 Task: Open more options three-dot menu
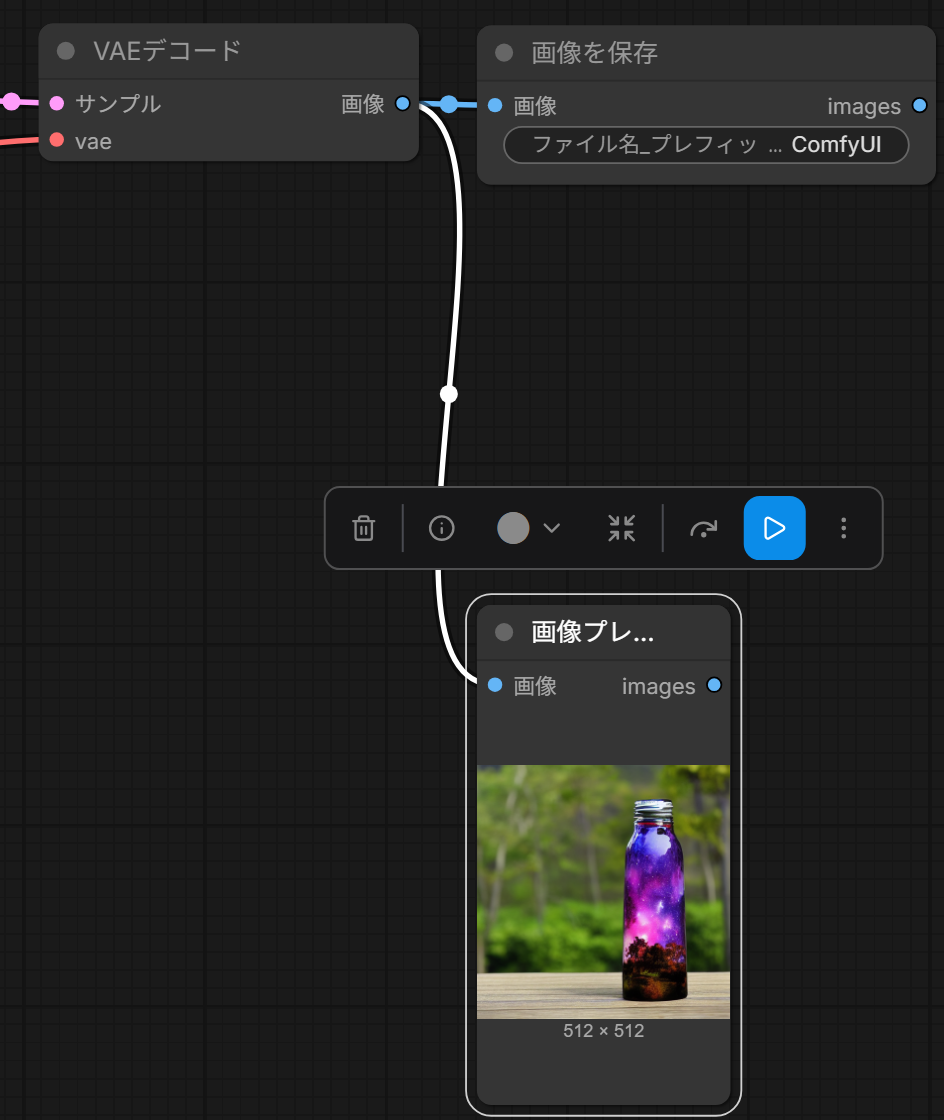pyautogui.click(x=843, y=529)
